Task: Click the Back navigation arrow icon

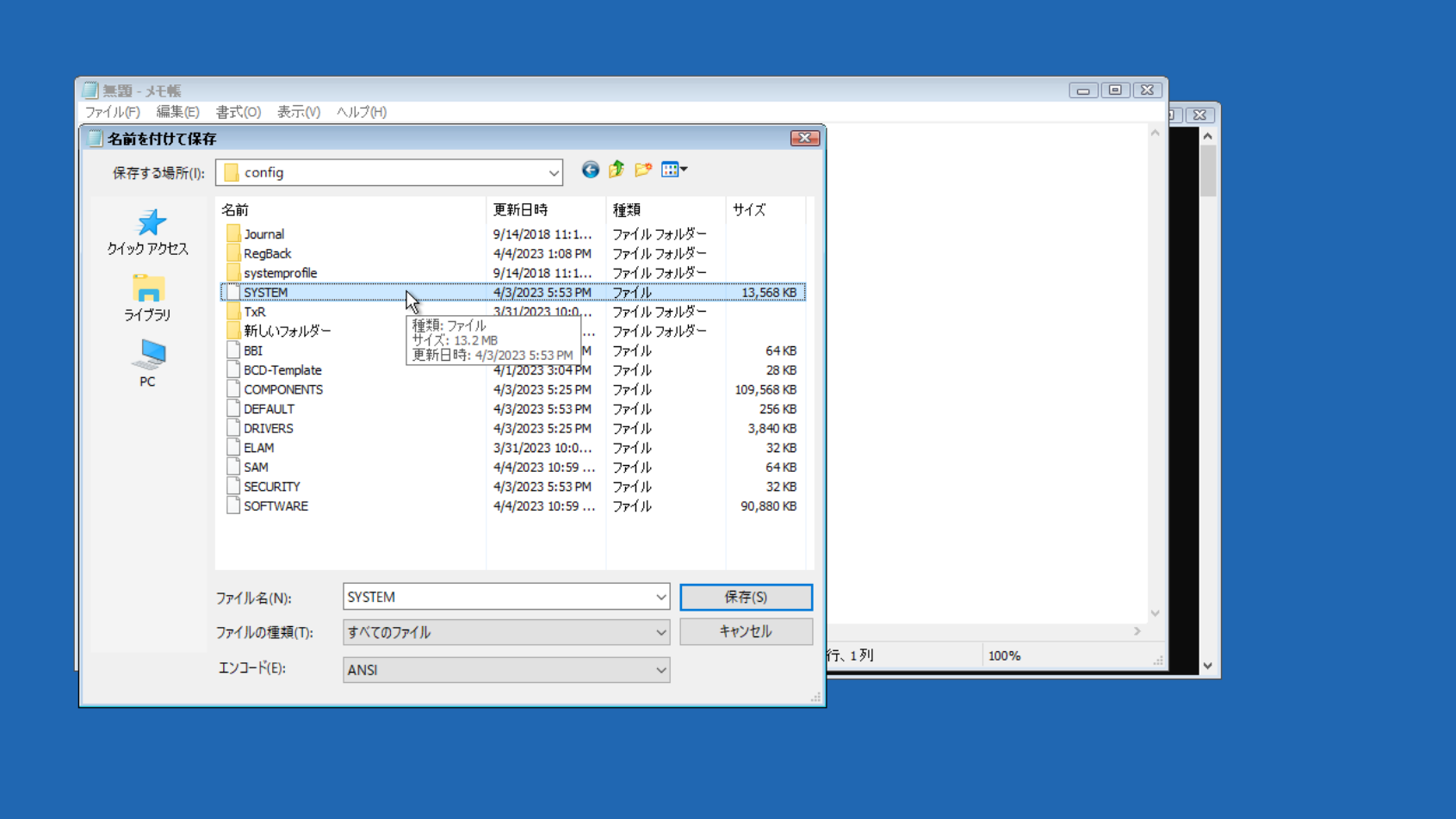Action: tap(590, 170)
